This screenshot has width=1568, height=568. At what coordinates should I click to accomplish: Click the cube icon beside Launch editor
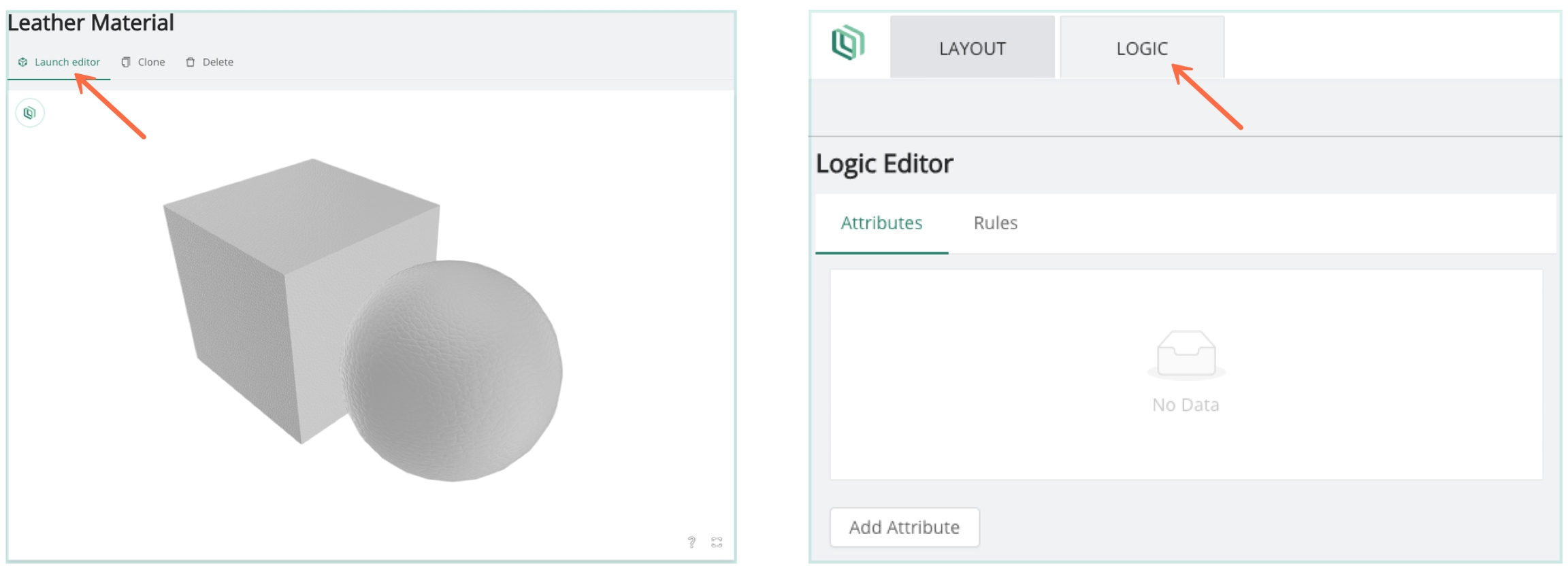[x=22, y=62]
